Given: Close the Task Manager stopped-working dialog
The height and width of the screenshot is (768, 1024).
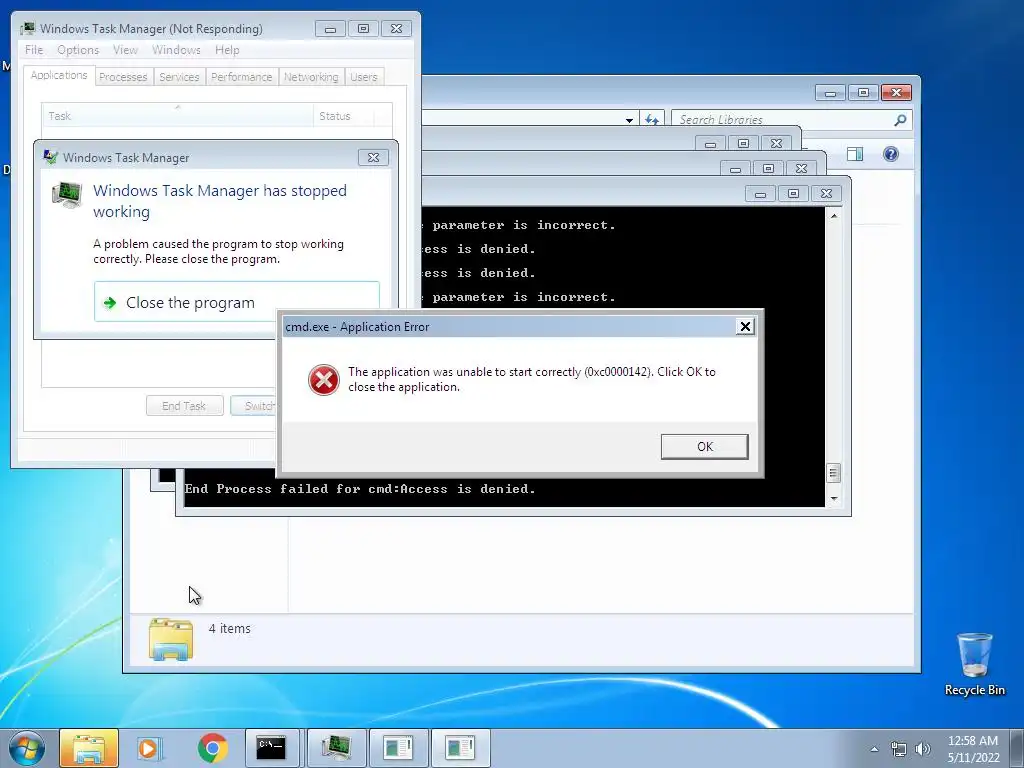Looking at the screenshot, I should tap(373, 157).
